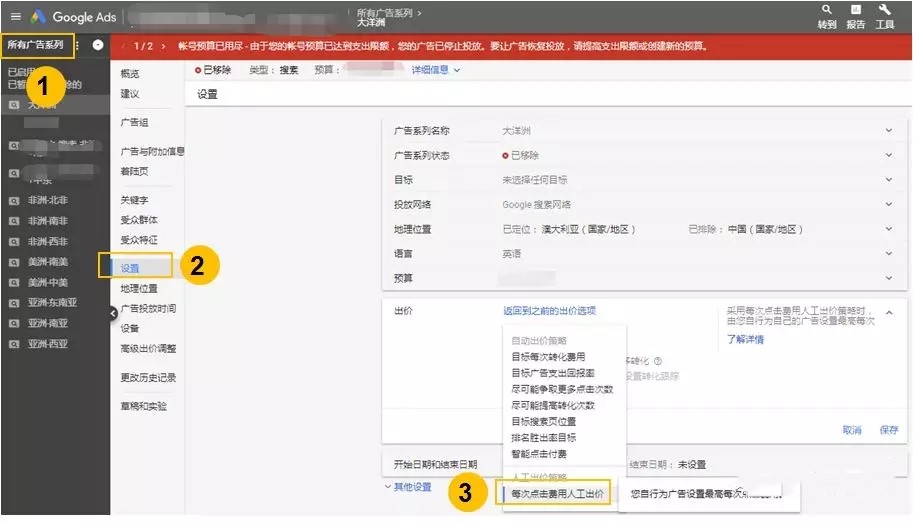
Task: Click help icon next to 转化
Action: coord(658,361)
